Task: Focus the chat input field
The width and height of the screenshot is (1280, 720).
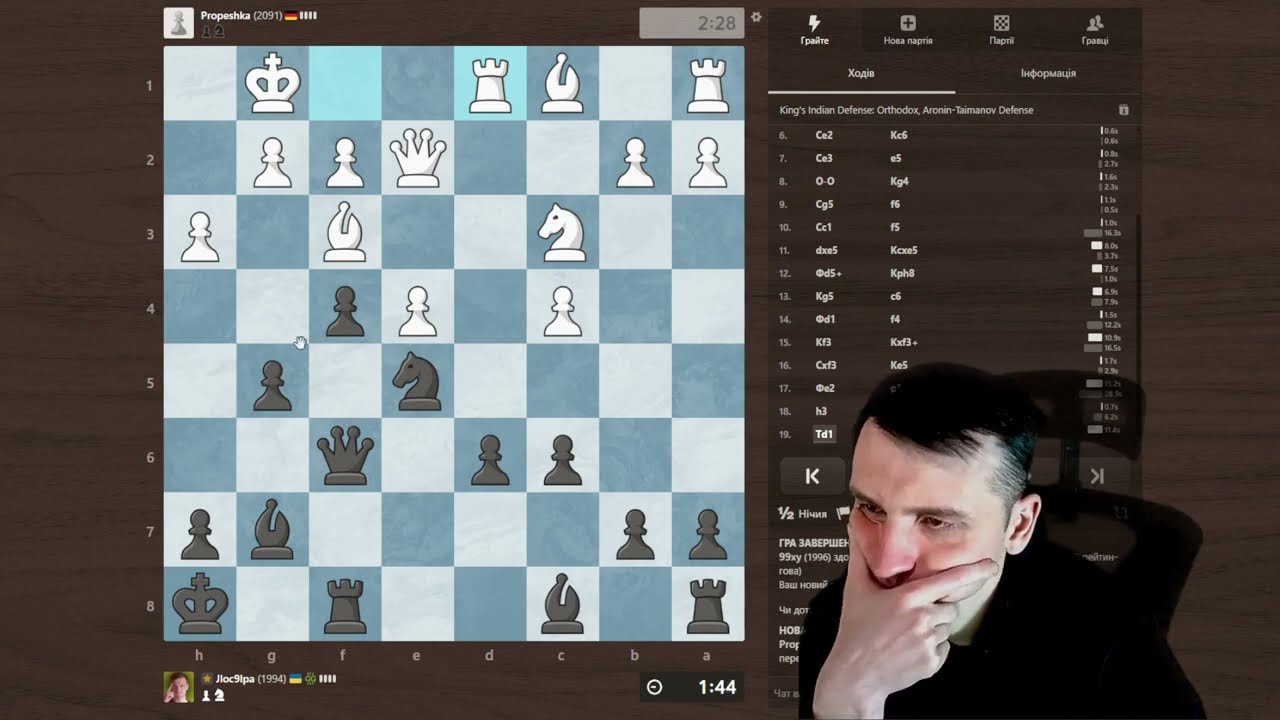Action: tap(788, 692)
